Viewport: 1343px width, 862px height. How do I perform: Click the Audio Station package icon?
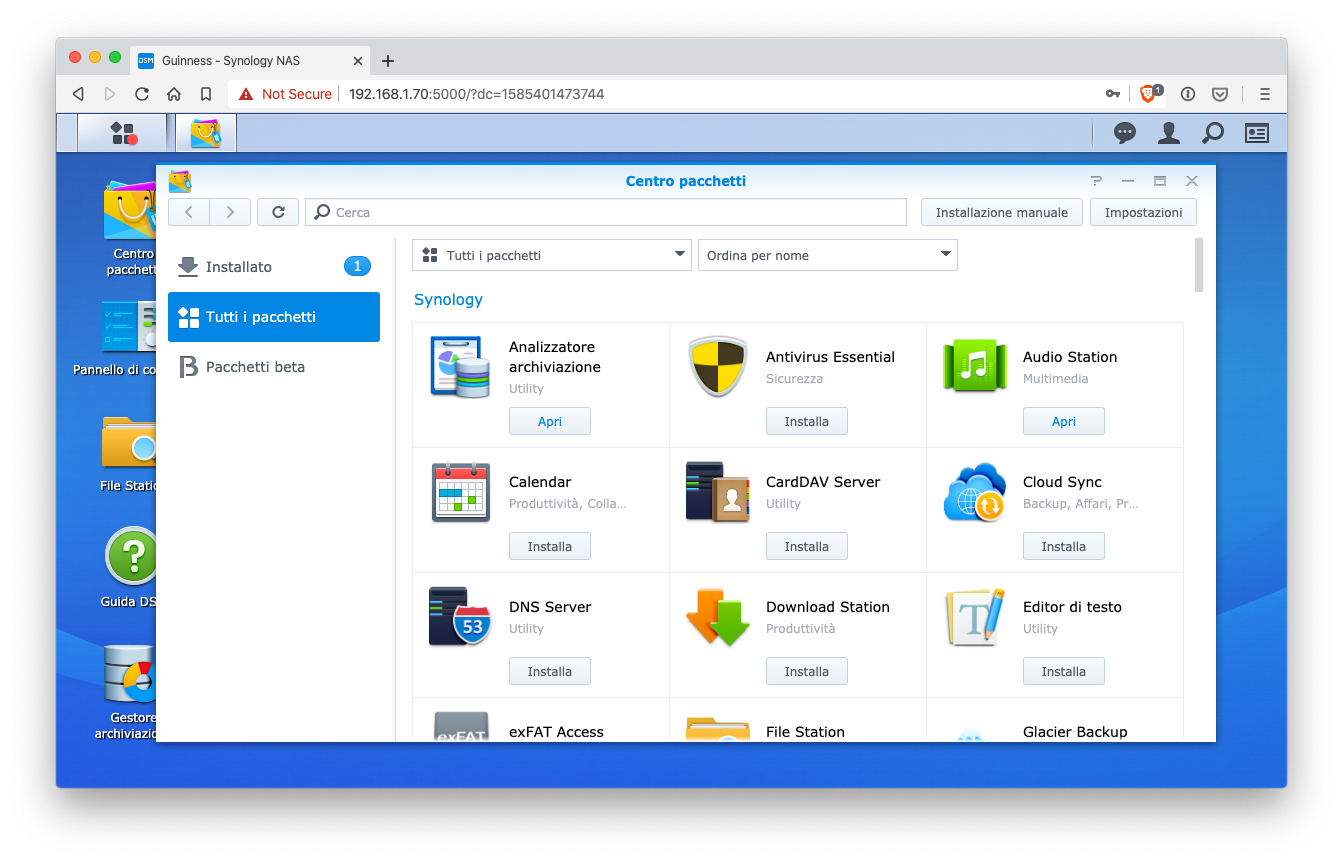click(975, 367)
